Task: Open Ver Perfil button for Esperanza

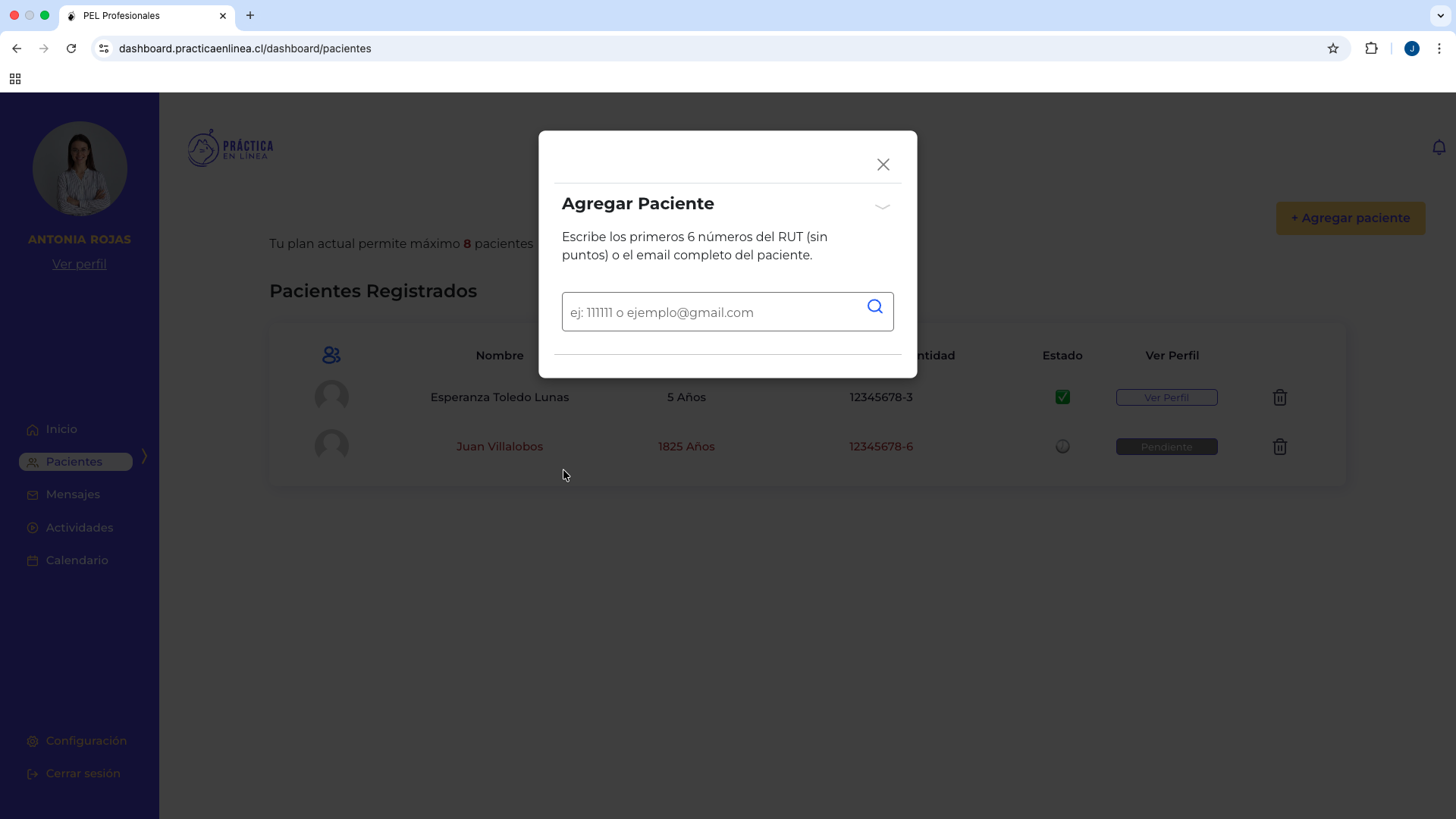Action: click(1166, 397)
